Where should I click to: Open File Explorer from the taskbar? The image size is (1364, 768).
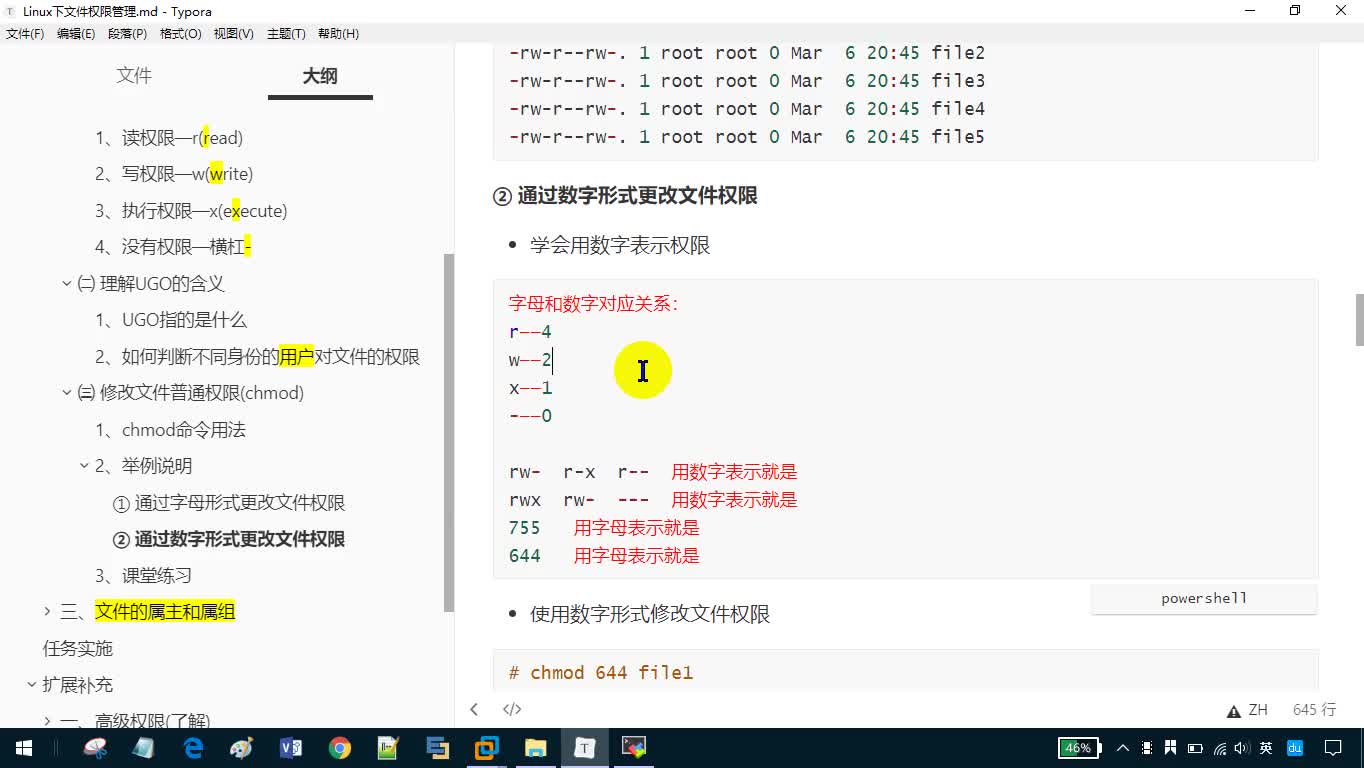click(536, 748)
